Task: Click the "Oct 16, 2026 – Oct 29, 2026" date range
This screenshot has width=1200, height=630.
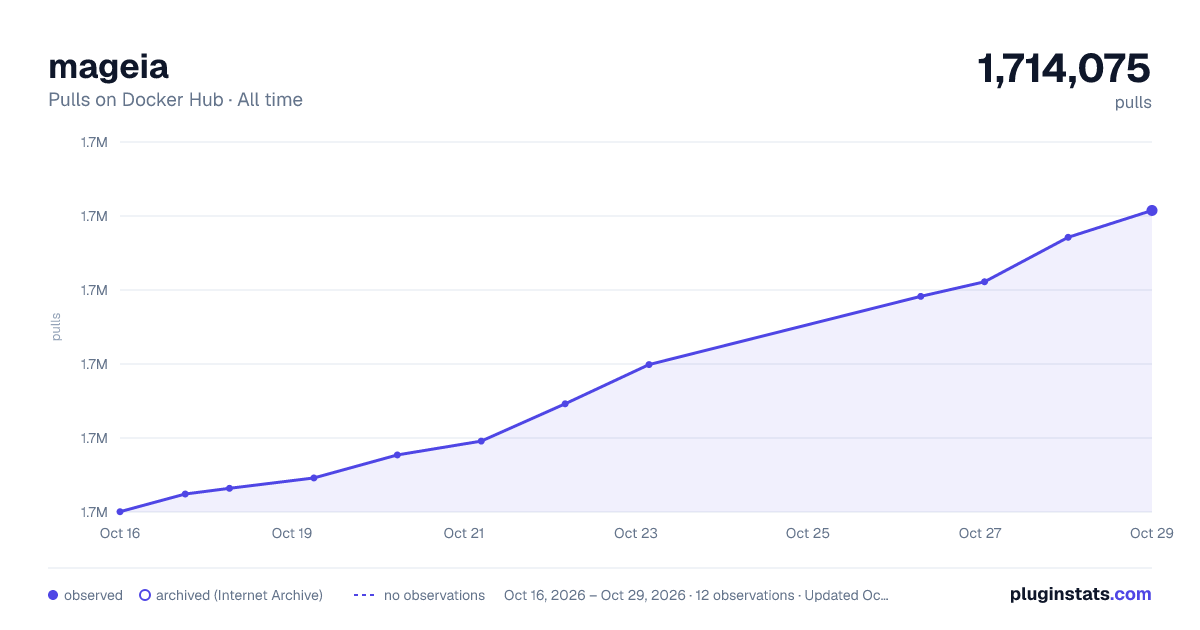Action: [595, 595]
